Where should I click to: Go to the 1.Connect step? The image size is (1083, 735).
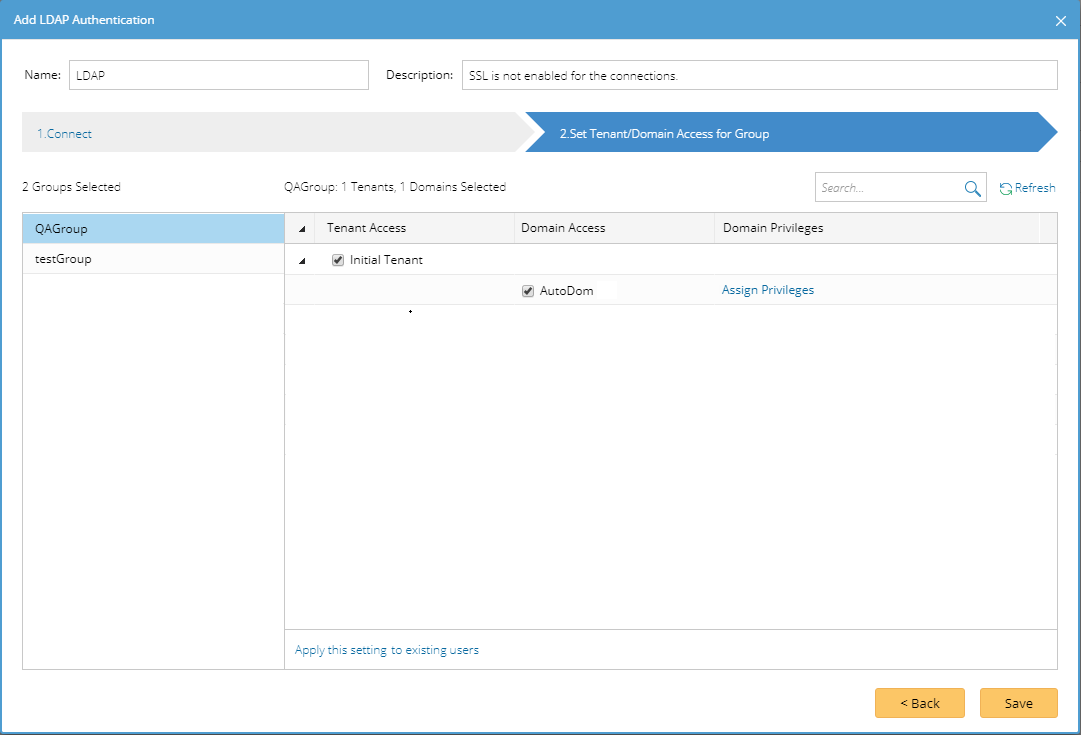[x=65, y=133]
